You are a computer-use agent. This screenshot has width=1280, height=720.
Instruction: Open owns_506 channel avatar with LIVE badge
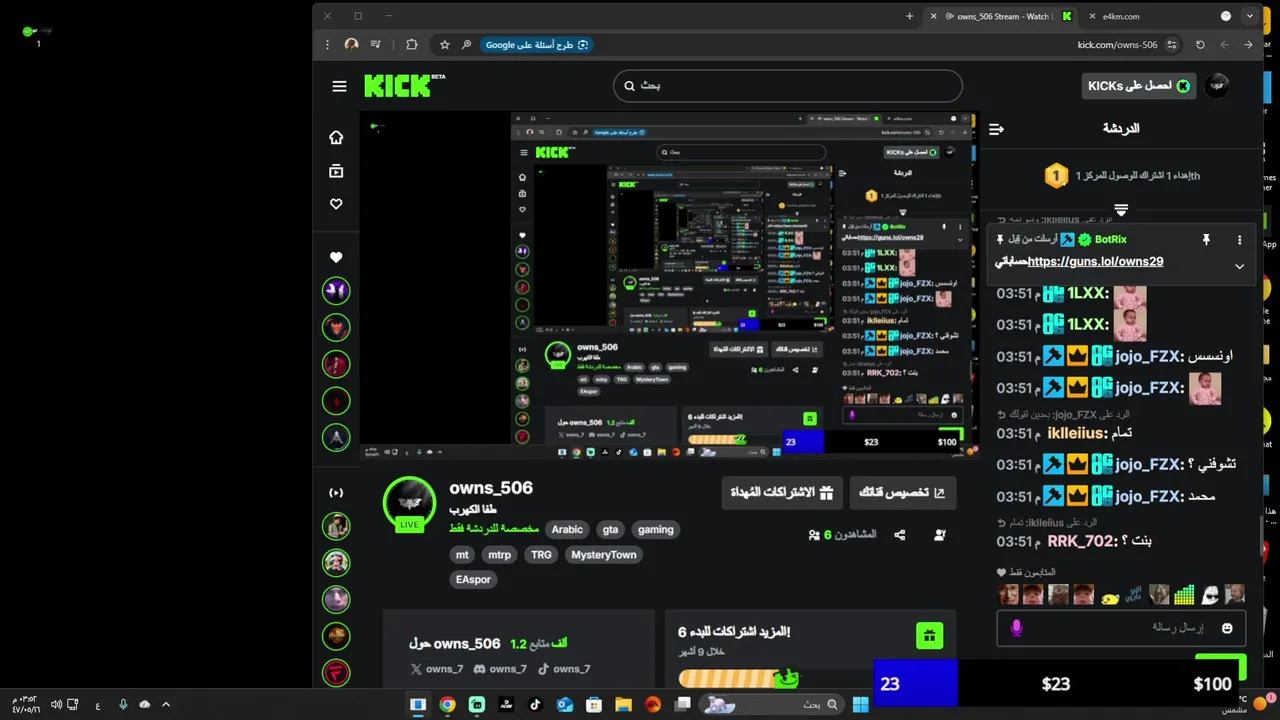pos(410,503)
